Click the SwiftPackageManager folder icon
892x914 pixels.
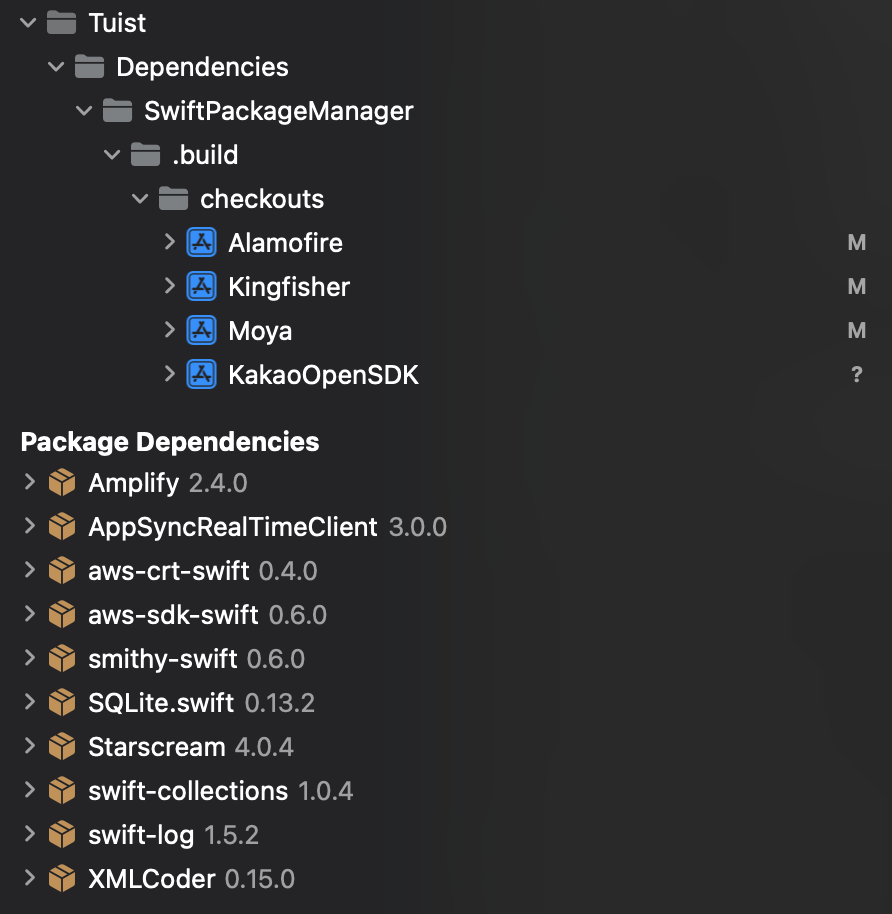click(x=117, y=111)
